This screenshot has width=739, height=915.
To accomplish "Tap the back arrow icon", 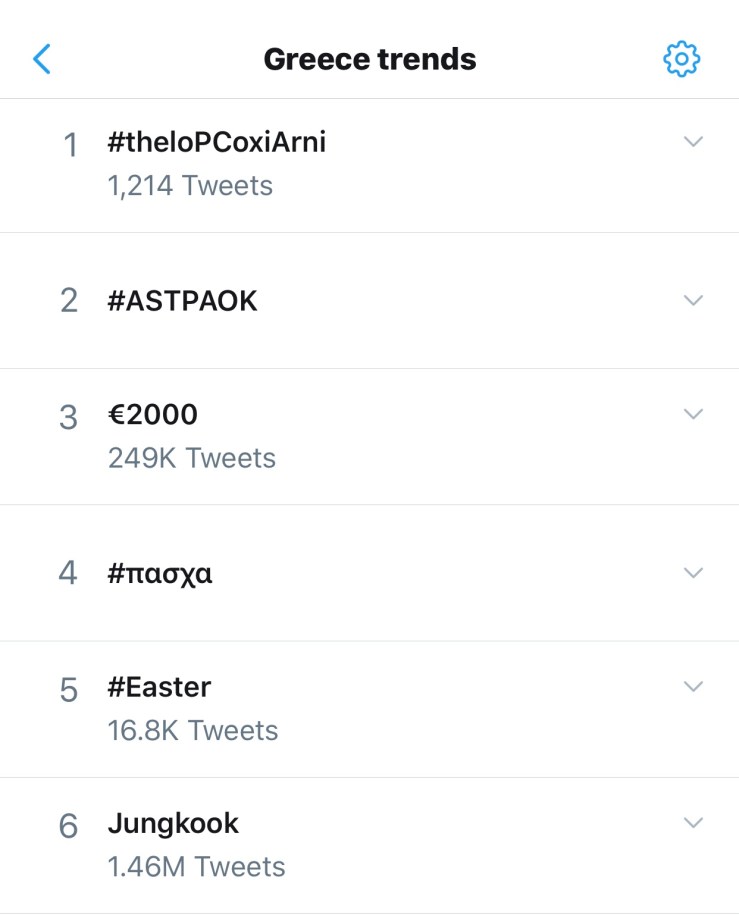I will click(x=42, y=59).
